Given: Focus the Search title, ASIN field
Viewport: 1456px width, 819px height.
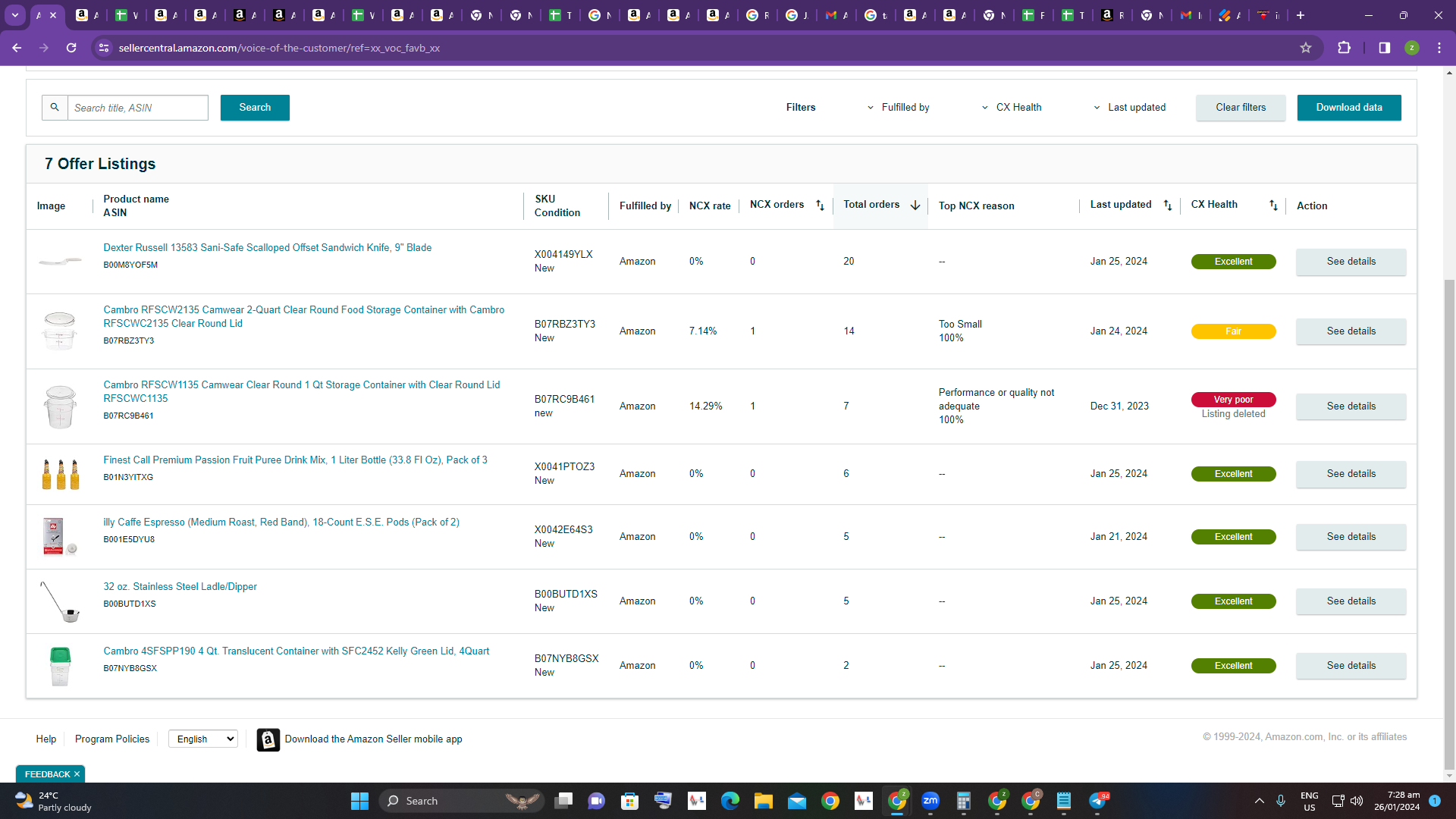Looking at the screenshot, I should point(138,108).
